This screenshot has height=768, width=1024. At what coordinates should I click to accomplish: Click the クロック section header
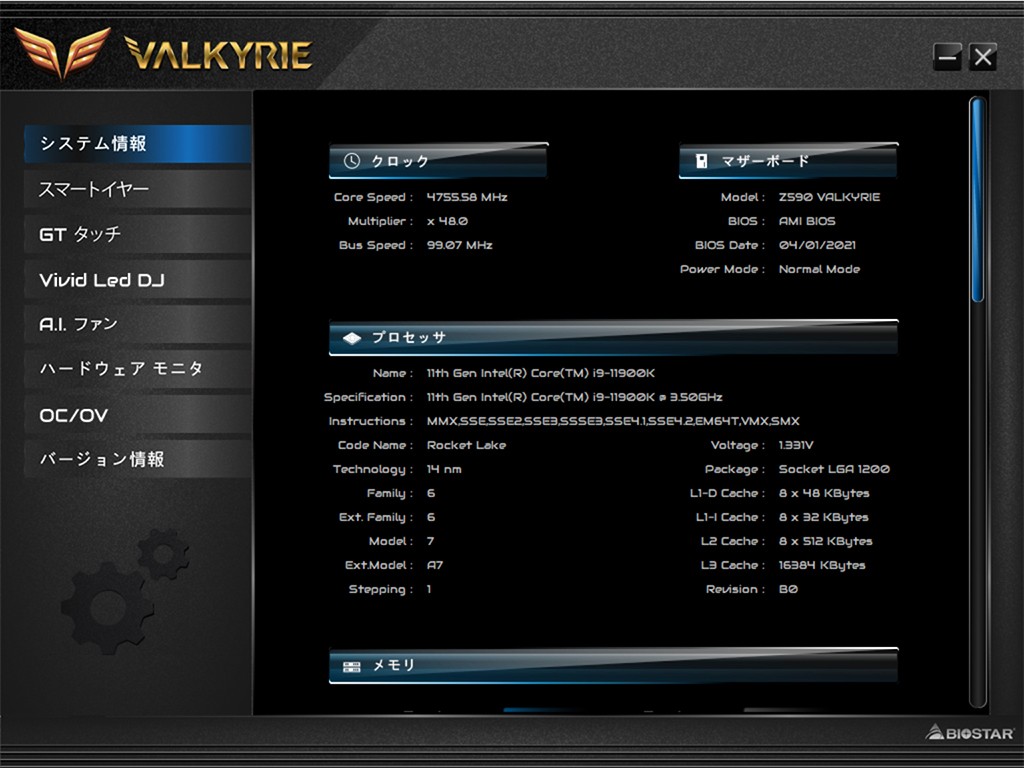tap(438, 161)
